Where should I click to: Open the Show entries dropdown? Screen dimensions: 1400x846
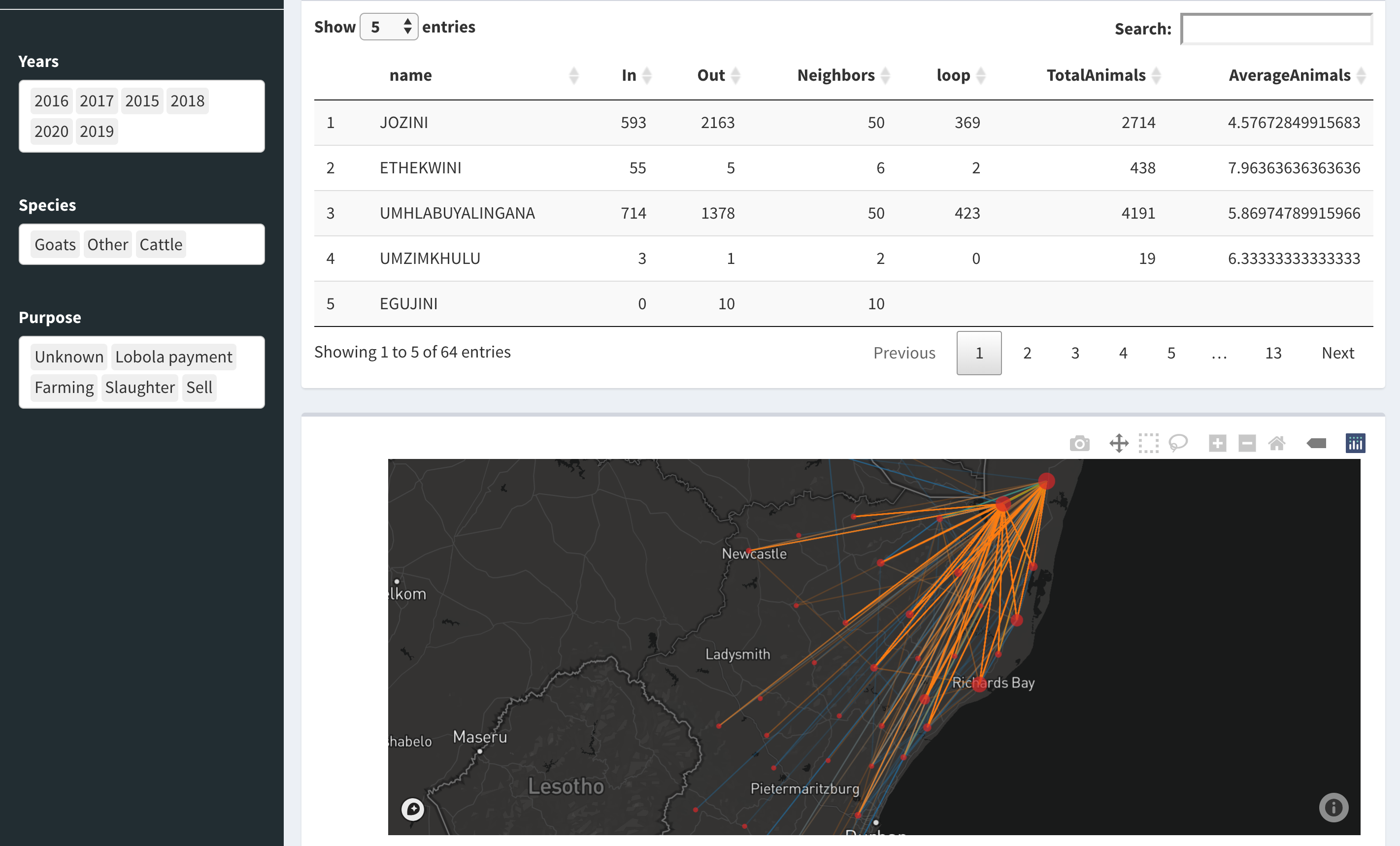click(389, 27)
